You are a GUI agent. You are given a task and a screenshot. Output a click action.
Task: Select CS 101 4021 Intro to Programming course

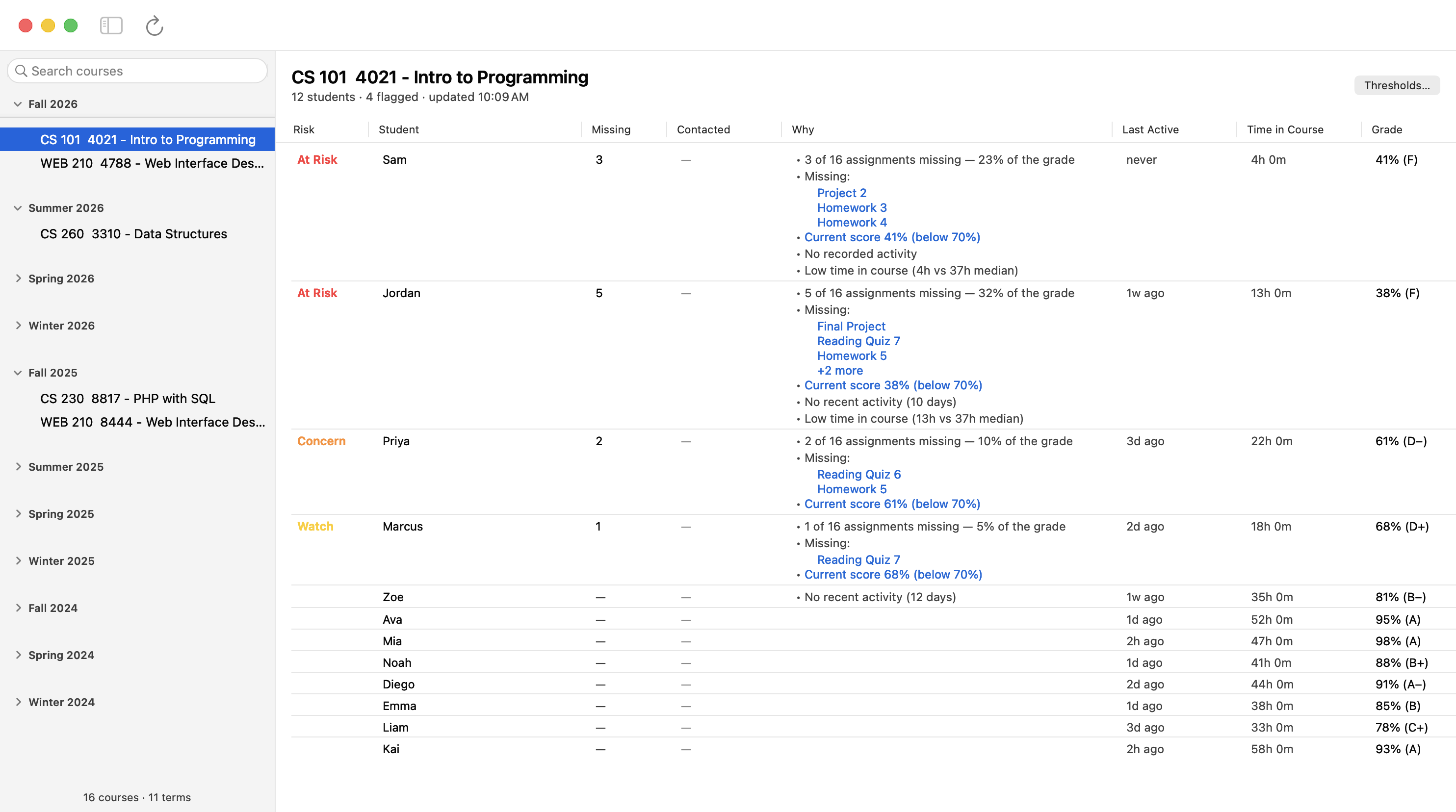point(137,140)
